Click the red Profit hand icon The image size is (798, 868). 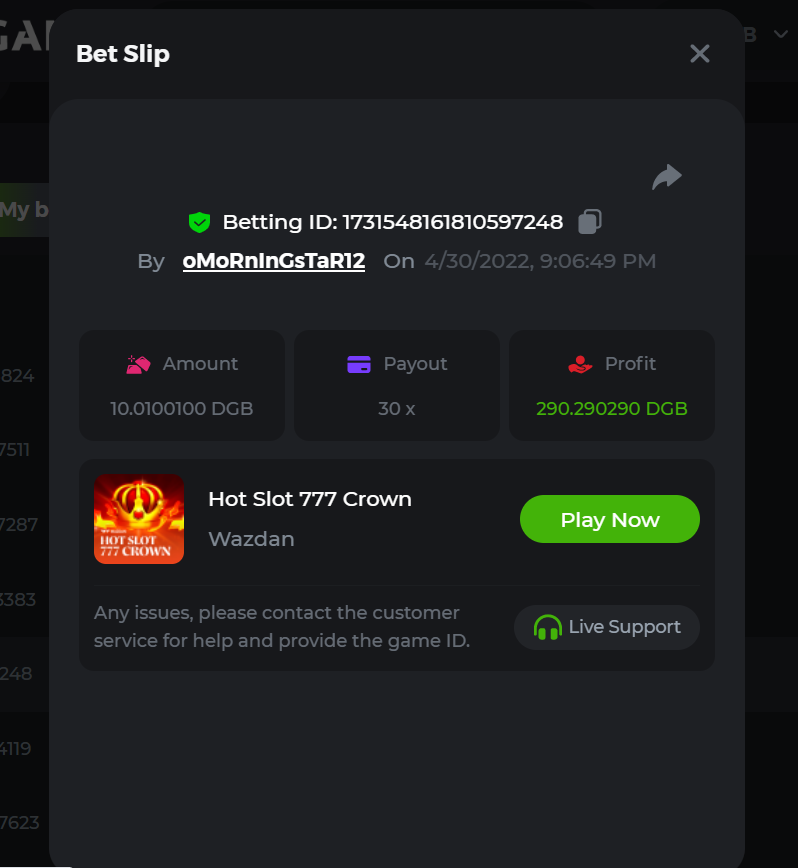click(580, 364)
